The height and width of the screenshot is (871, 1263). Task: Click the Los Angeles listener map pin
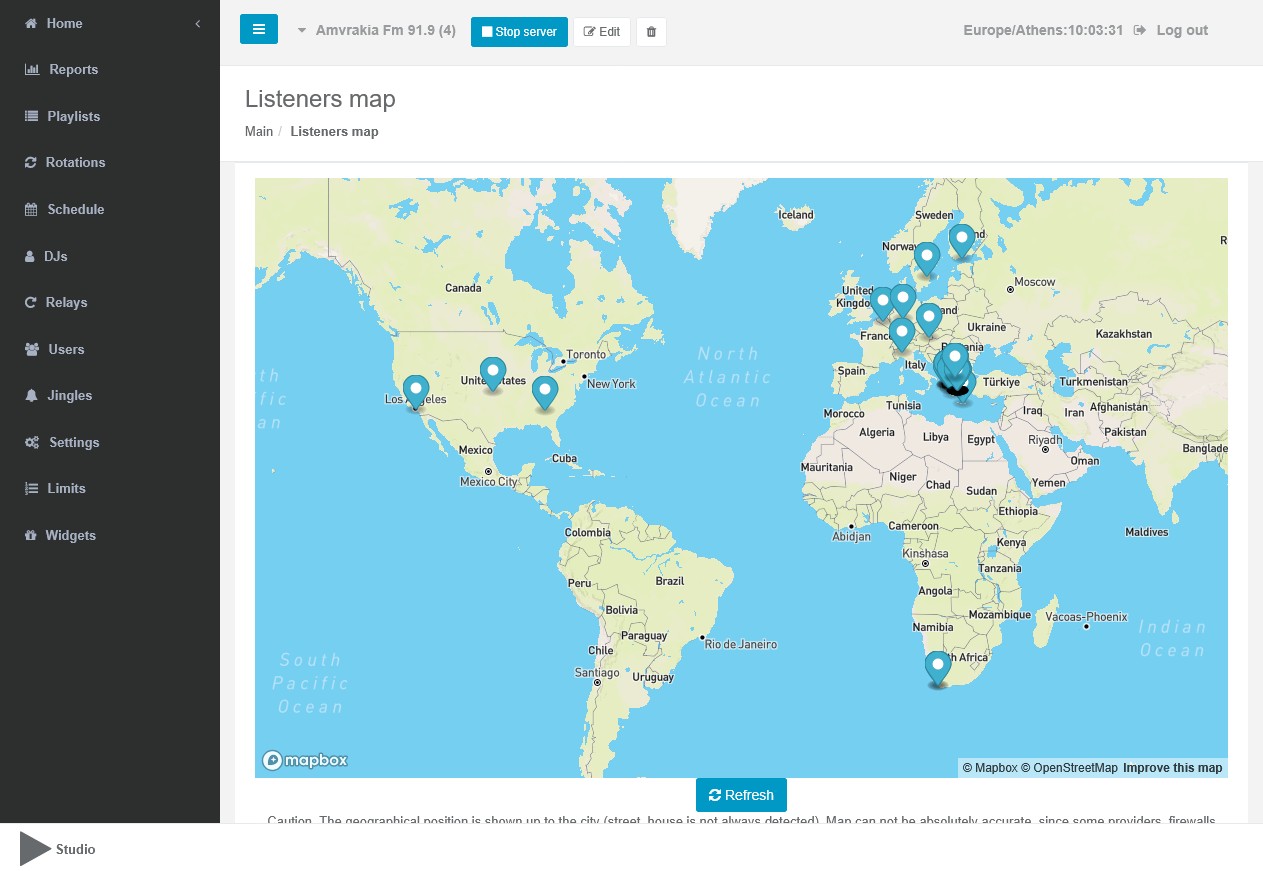pos(416,391)
